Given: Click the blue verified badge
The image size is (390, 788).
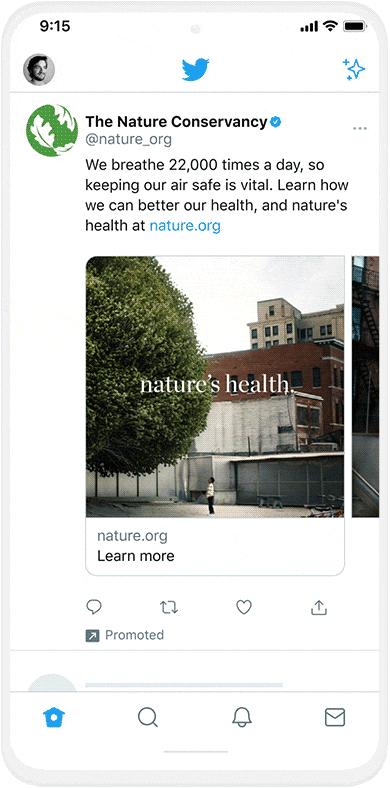Looking at the screenshot, I should pos(275,122).
